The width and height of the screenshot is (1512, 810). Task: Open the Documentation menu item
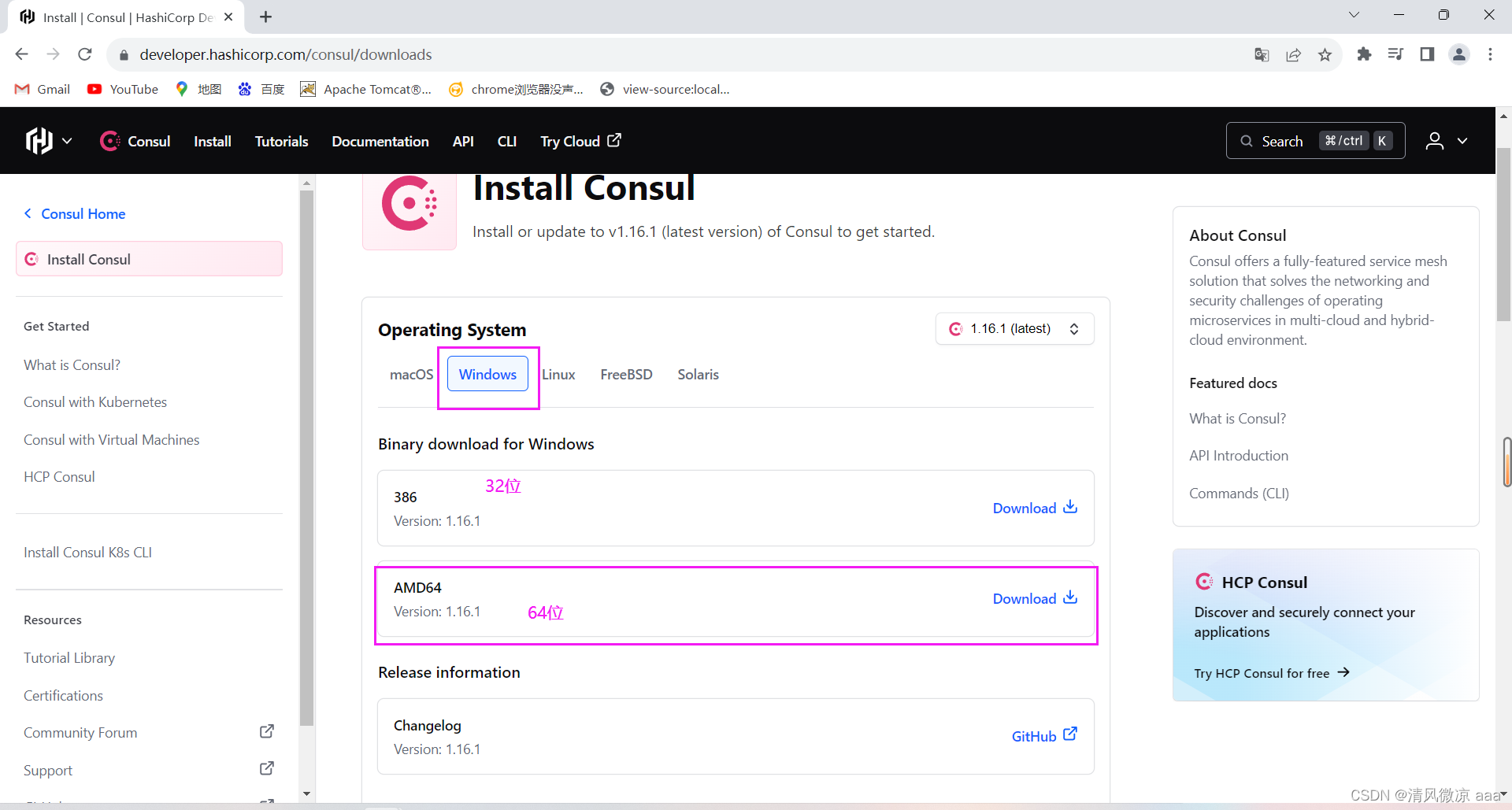tap(380, 141)
